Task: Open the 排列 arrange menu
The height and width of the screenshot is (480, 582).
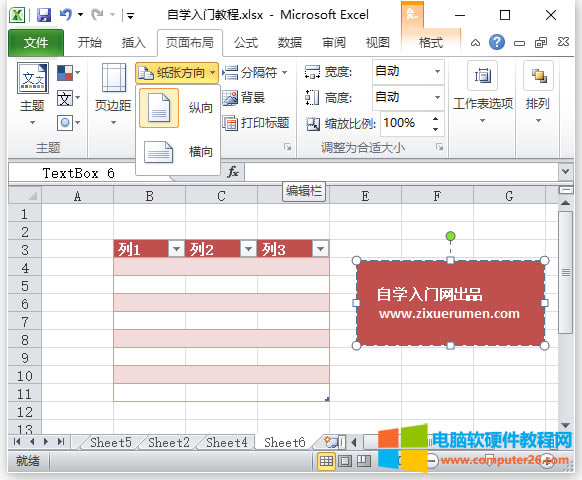Action: click(538, 93)
